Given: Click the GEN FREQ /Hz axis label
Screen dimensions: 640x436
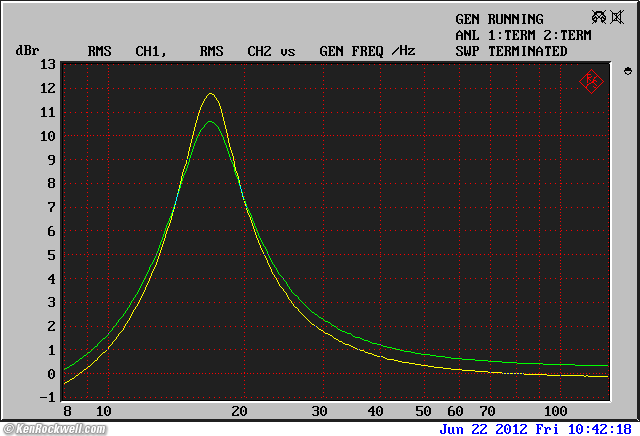Looking at the screenshot, I should (x=366, y=50).
